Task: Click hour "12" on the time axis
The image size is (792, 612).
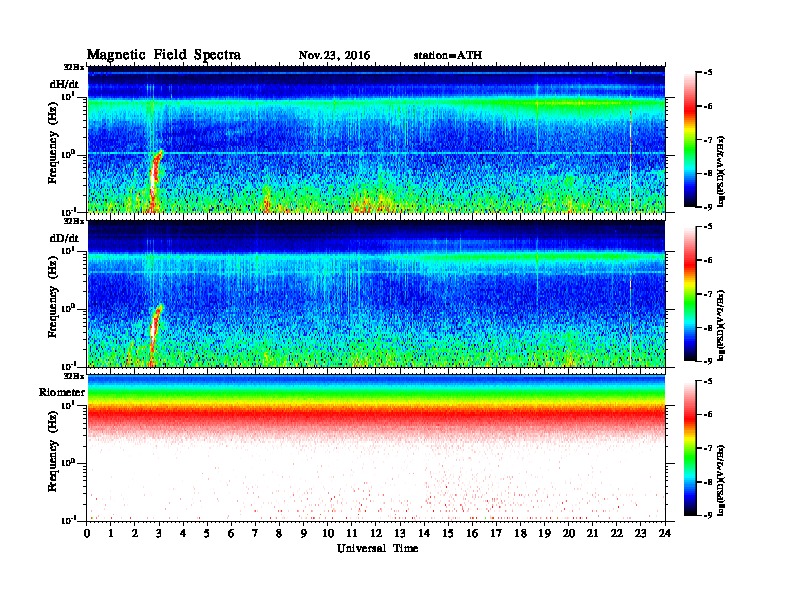Action: coord(376,533)
